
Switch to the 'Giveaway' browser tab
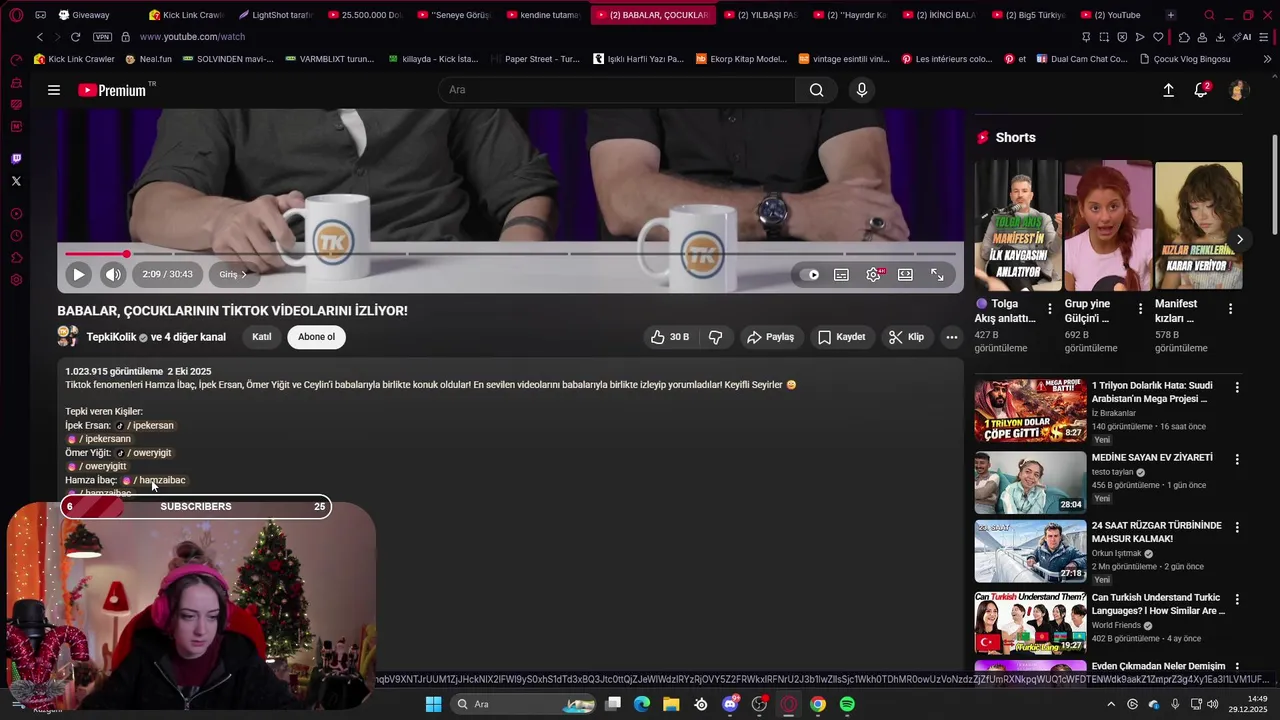pos(90,15)
